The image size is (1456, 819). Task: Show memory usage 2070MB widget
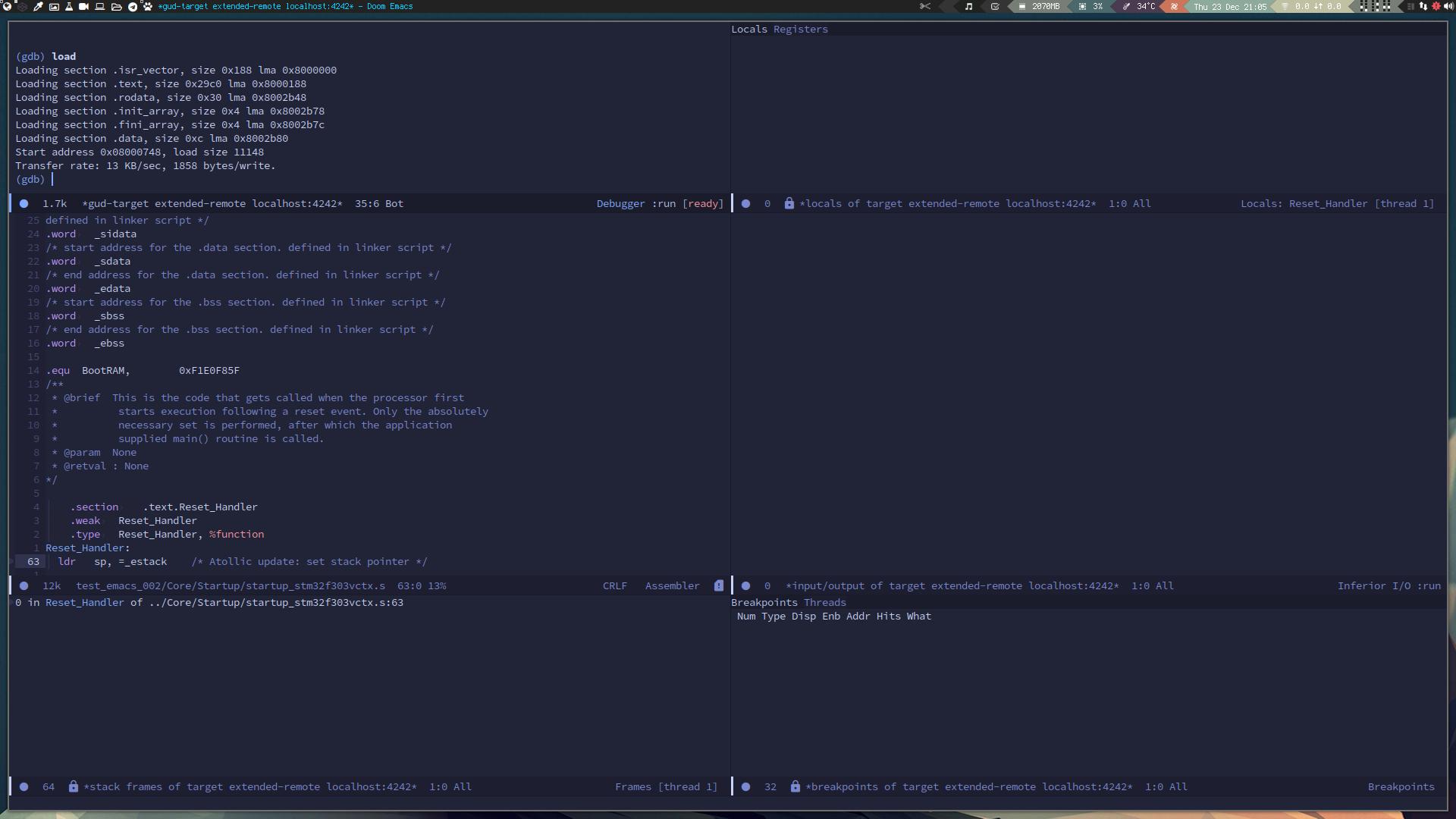pos(1039,6)
